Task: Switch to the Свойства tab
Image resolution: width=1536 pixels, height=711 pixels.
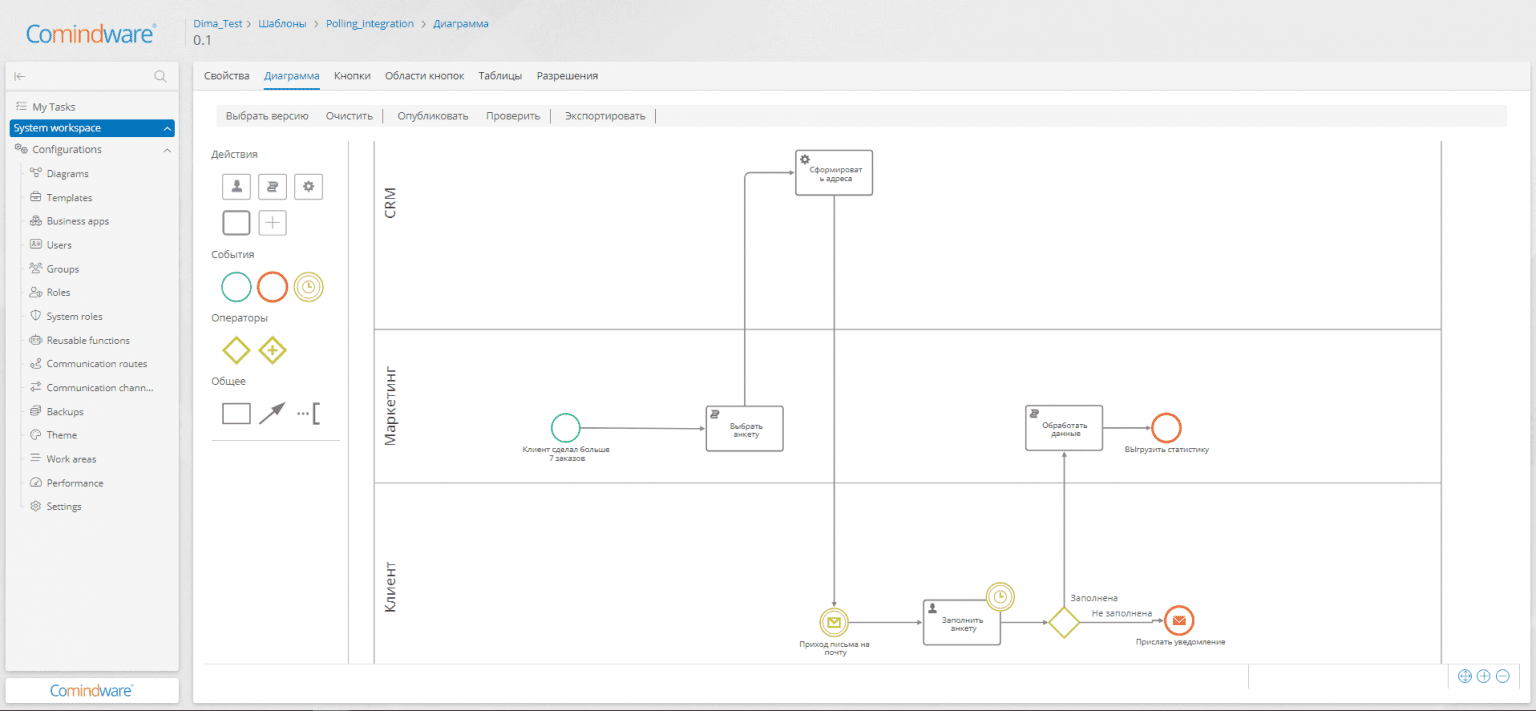Action: tap(226, 76)
